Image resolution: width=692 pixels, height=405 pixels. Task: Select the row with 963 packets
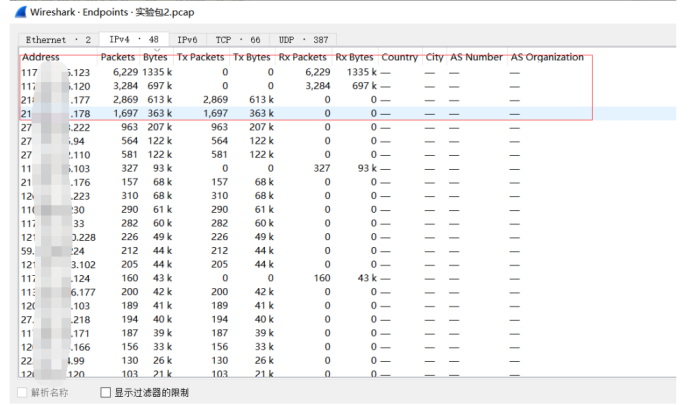click(x=348, y=127)
